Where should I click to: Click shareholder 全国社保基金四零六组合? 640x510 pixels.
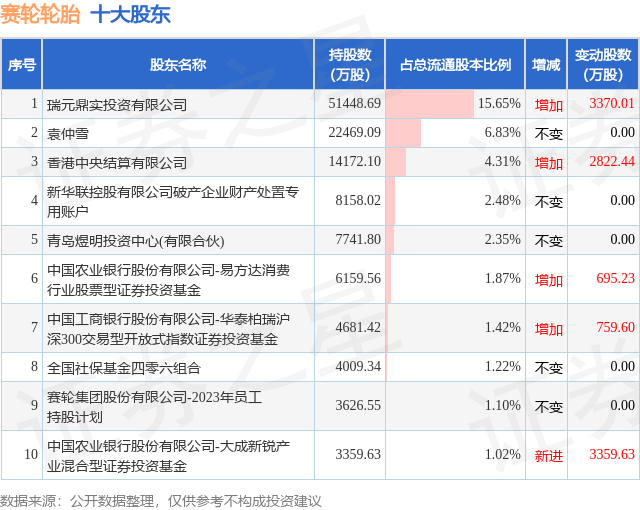[124, 368]
